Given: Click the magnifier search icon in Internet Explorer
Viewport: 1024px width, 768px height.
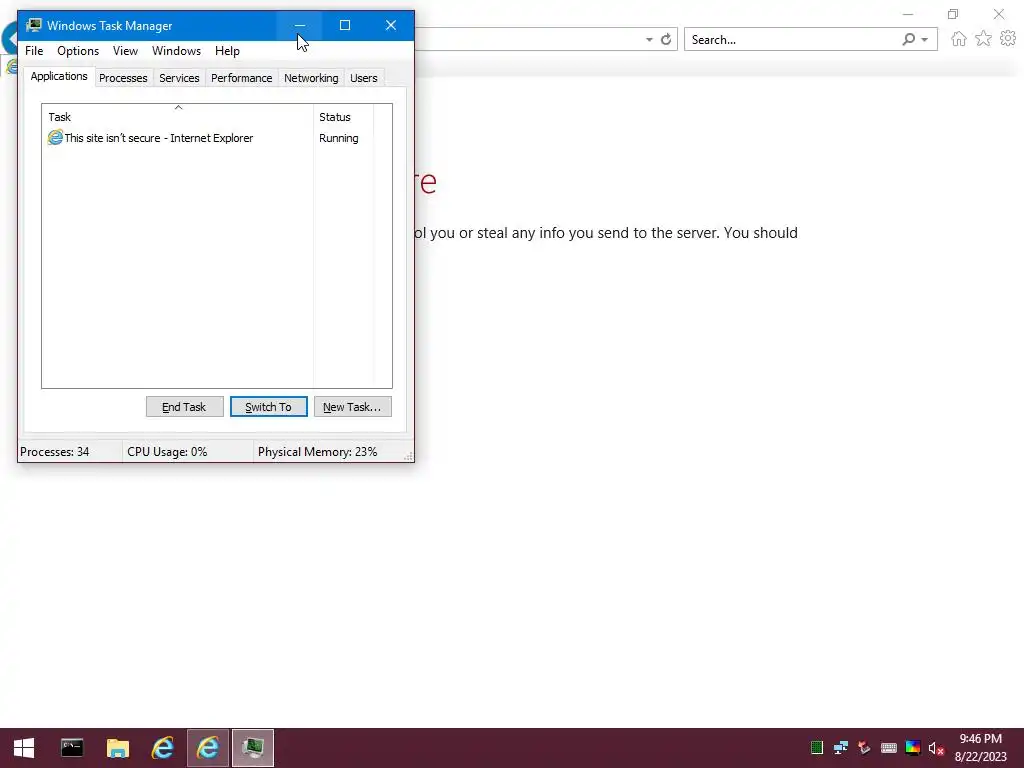Looking at the screenshot, I should [908, 40].
